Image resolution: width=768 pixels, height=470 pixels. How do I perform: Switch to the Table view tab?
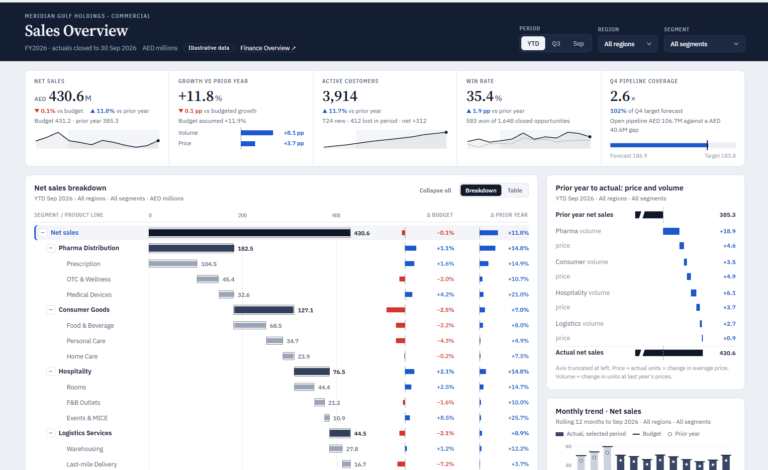[x=514, y=190]
